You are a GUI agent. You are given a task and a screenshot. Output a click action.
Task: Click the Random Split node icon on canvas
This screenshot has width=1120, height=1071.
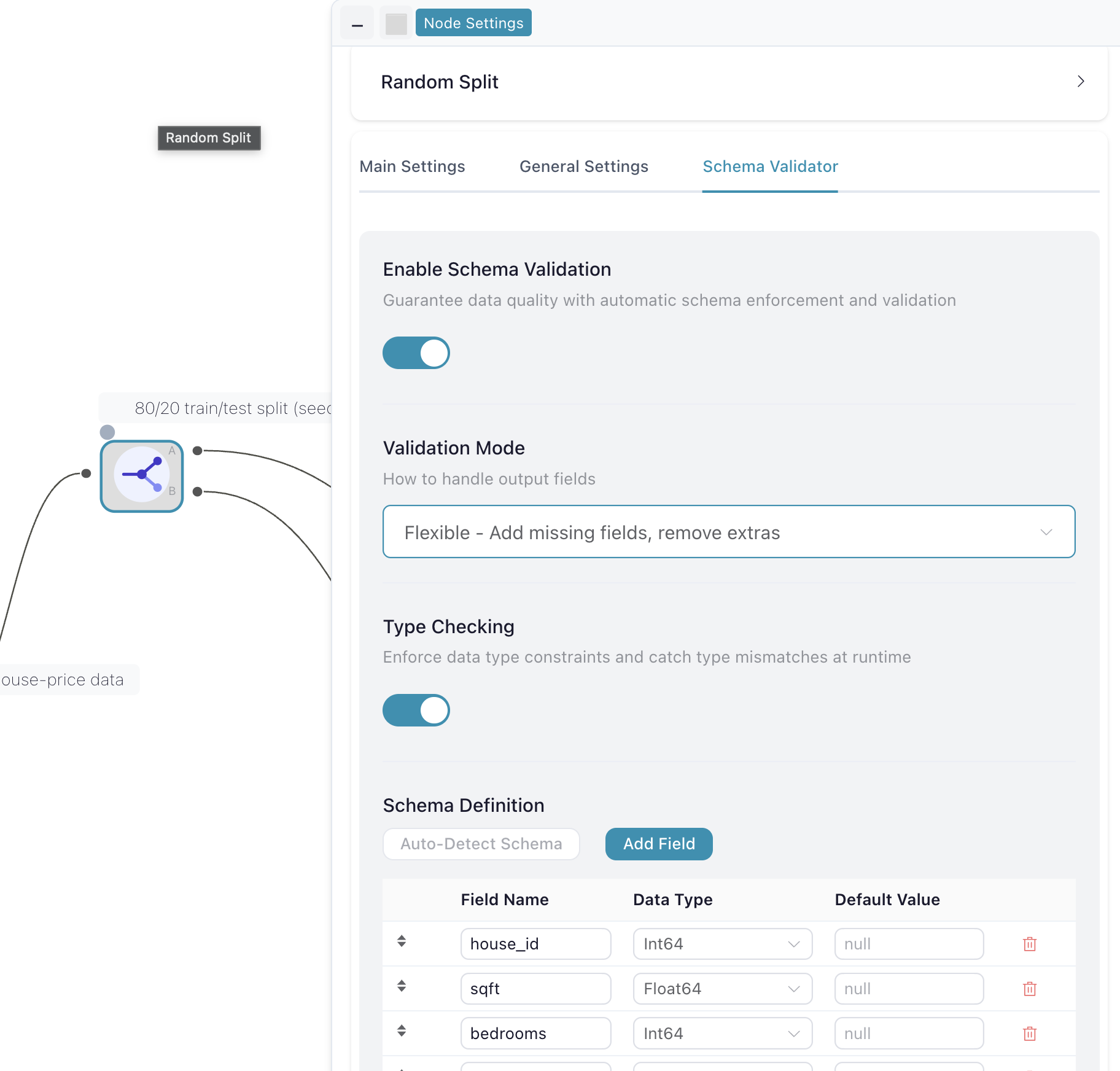[142, 476]
